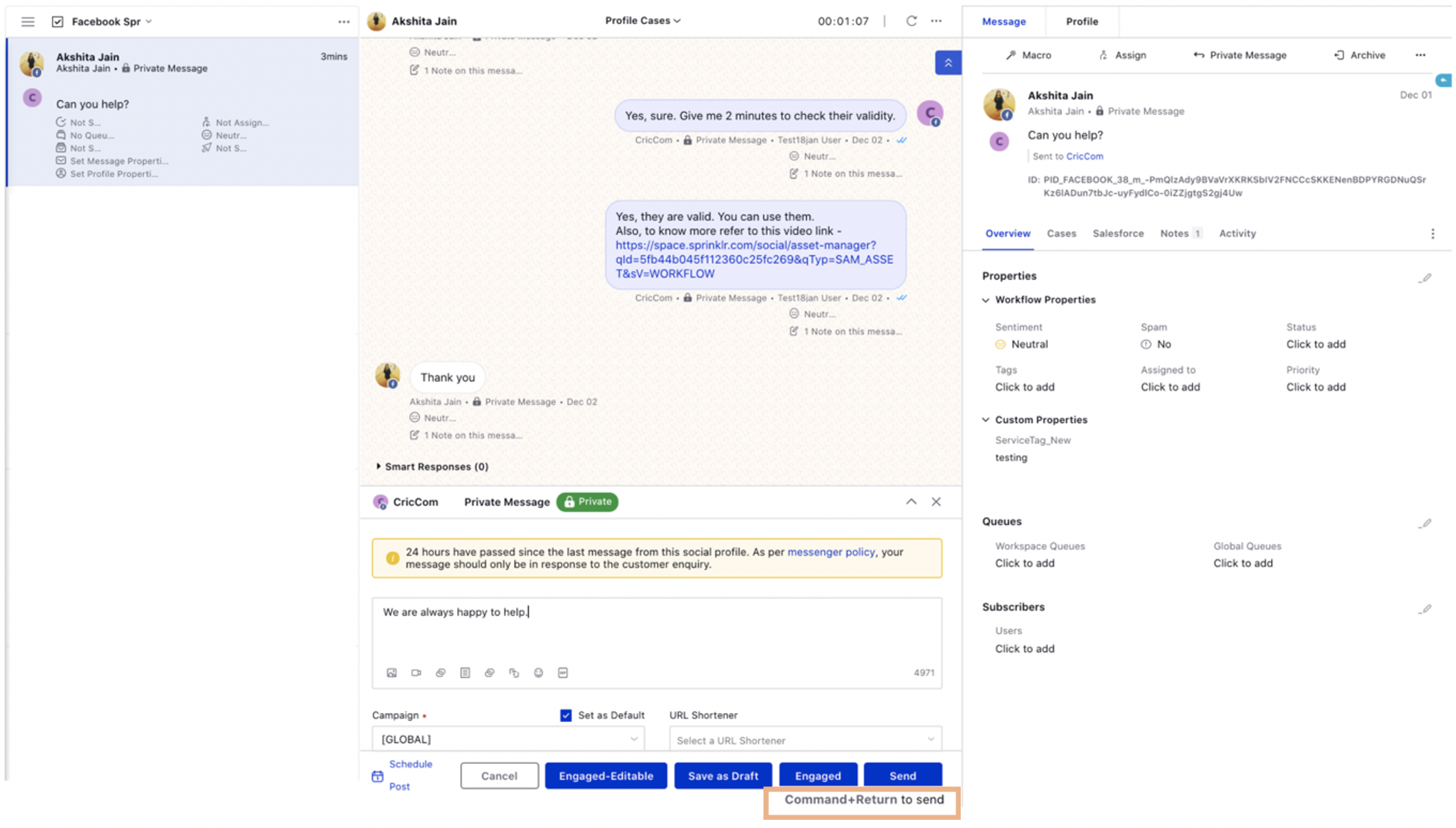Close the reply composer
This screenshot has height=828, width=1456.
(936, 502)
